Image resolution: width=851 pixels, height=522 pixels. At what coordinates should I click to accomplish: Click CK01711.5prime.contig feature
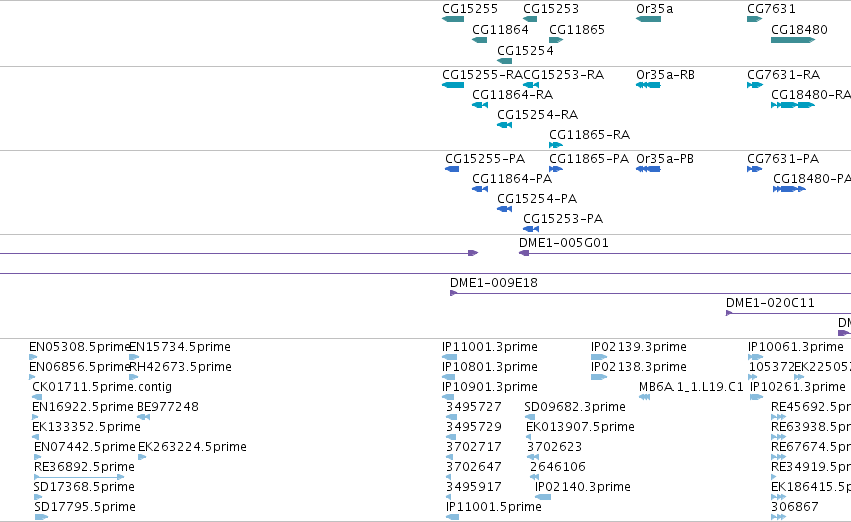(x=37, y=397)
